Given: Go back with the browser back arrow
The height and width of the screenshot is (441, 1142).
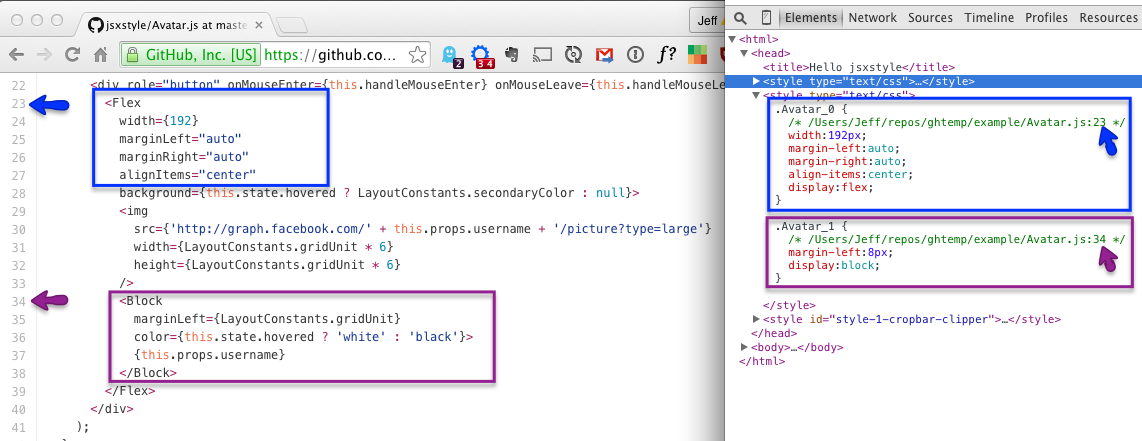Looking at the screenshot, I should pos(16,55).
